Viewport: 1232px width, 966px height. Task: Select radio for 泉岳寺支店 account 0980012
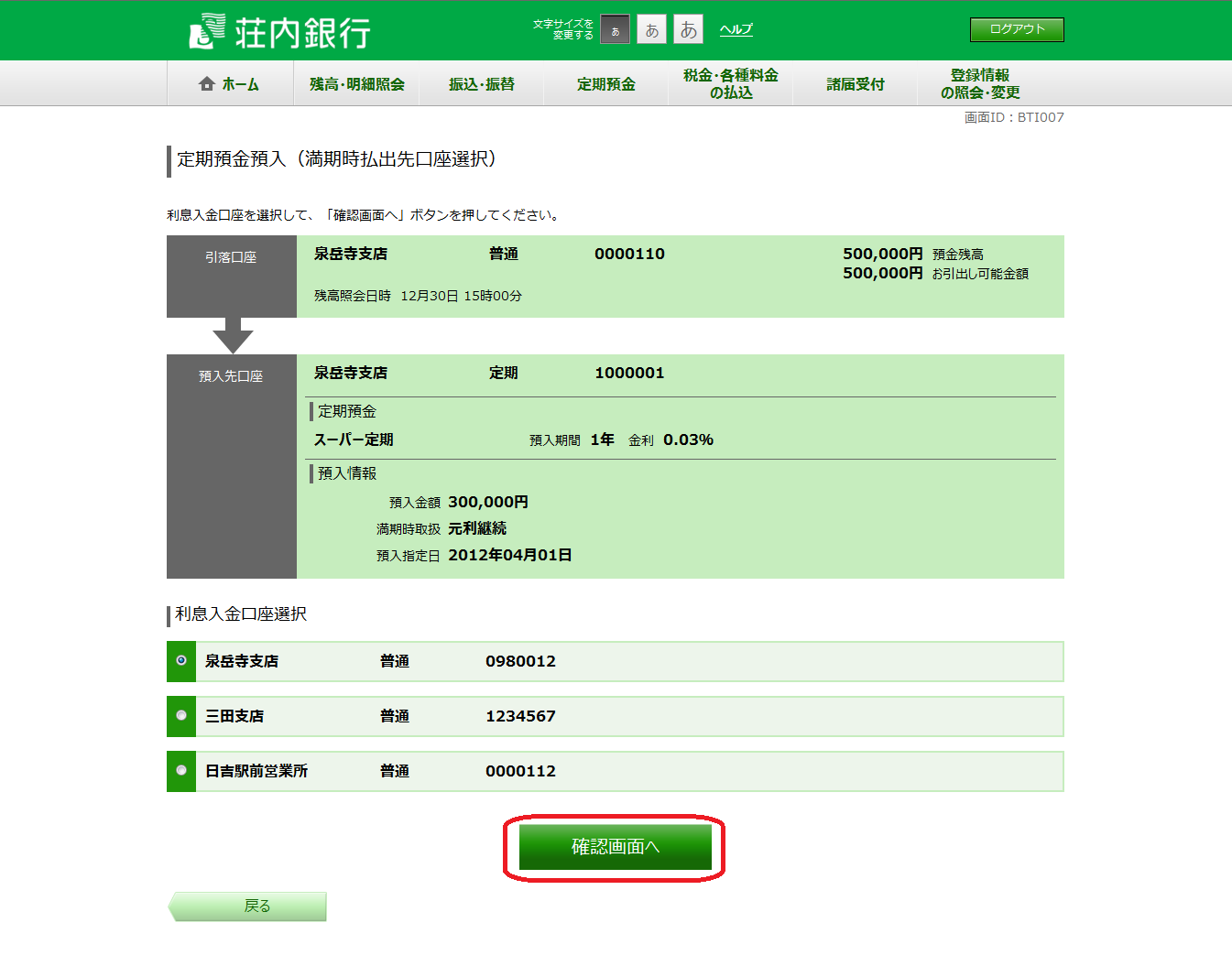point(181,660)
